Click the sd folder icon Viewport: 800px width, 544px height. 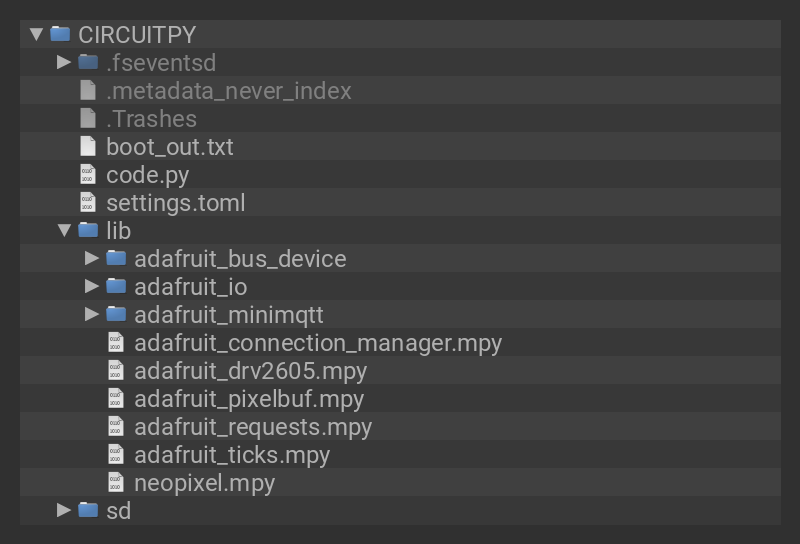click(x=88, y=510)
